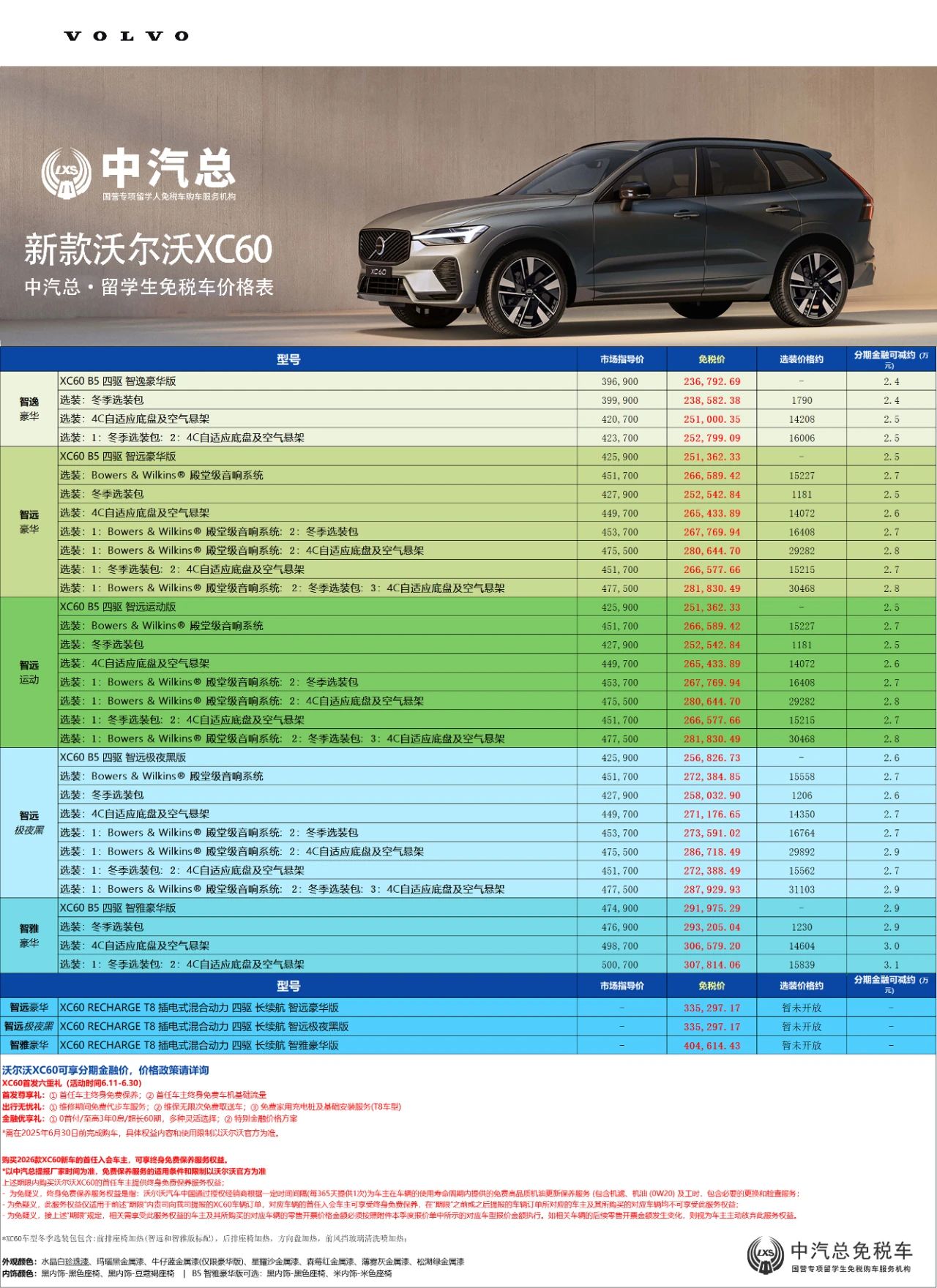Screen dimensions: 937x1288
Task: Click the XC60首发六重礼 activity line
Action: (x=72, y=1082)
